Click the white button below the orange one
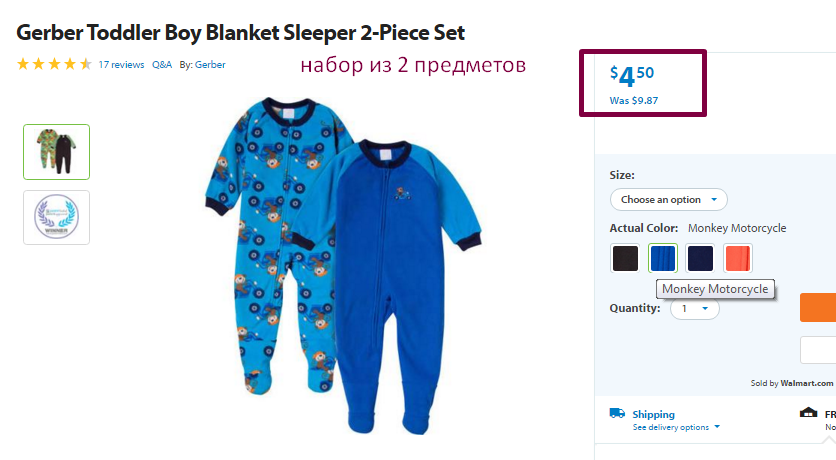This screenshot has width=836, height=460. click(x=818, y=350)
